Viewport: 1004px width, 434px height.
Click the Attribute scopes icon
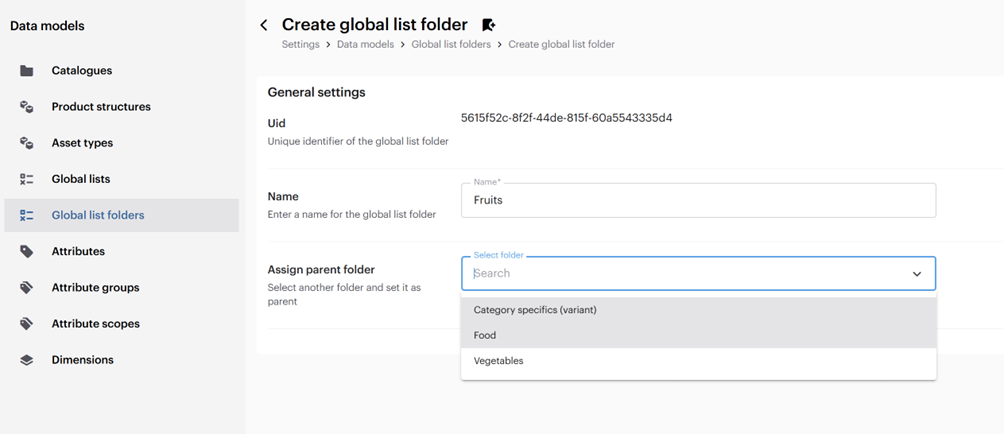27,324
